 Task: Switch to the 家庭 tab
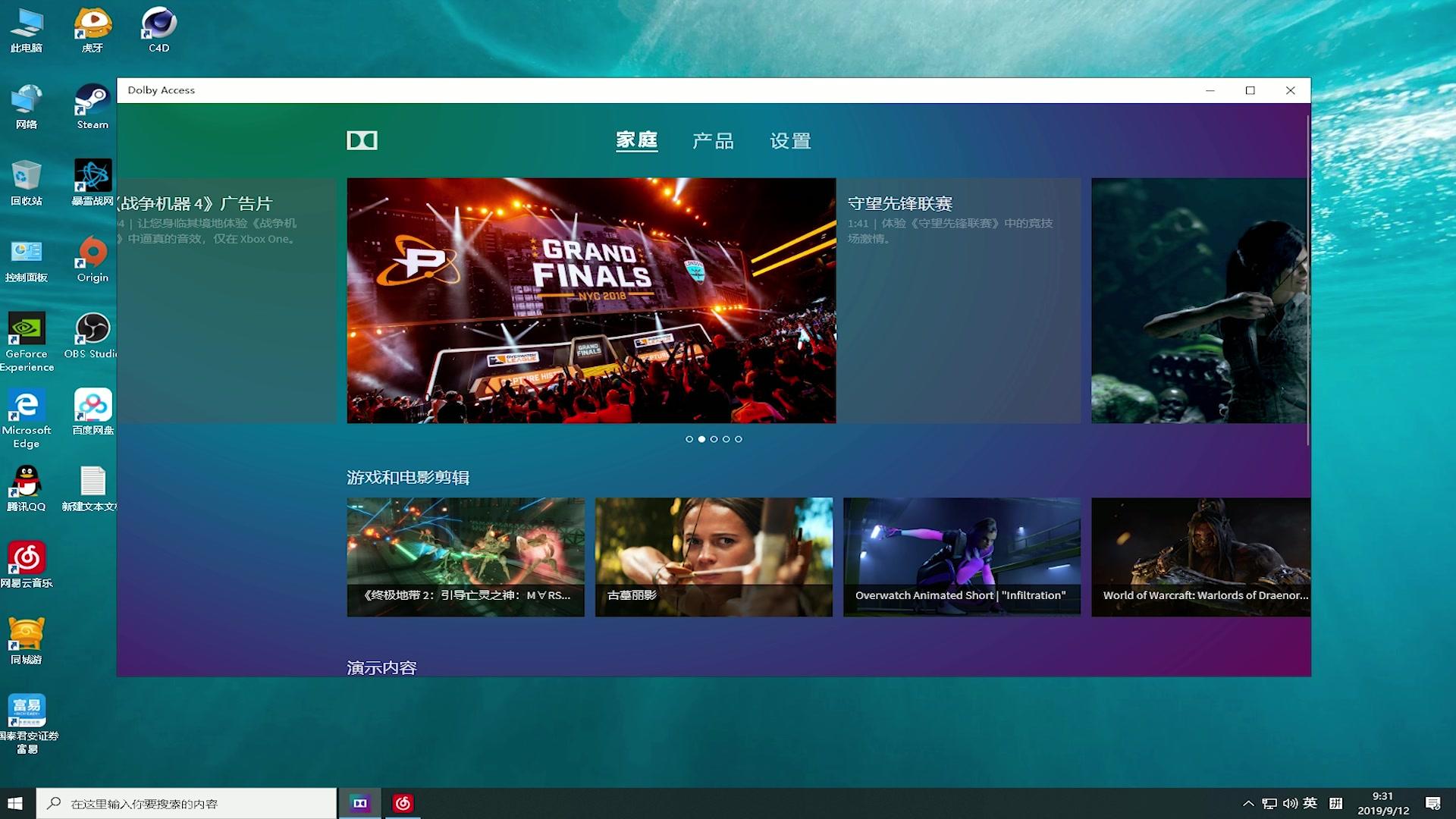tap(636, 140)
